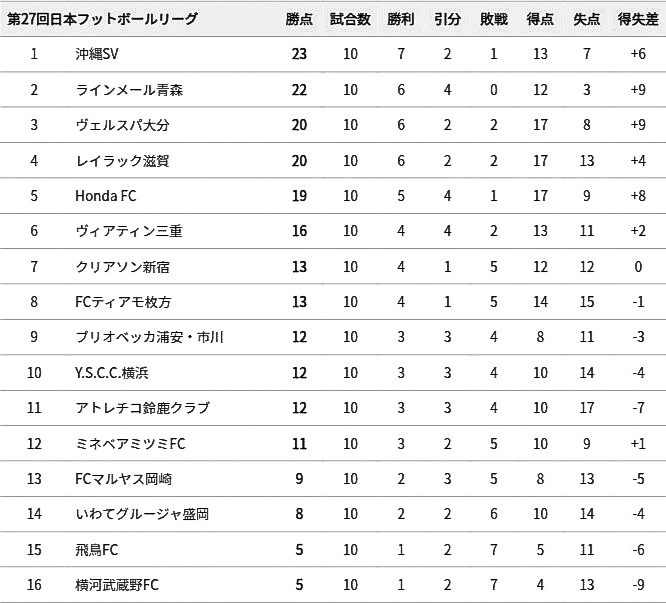This screenshot has height=603, width=666.
Task: Click the Y.S.C.C.横浜 team name
Action: tap(112, 373)
